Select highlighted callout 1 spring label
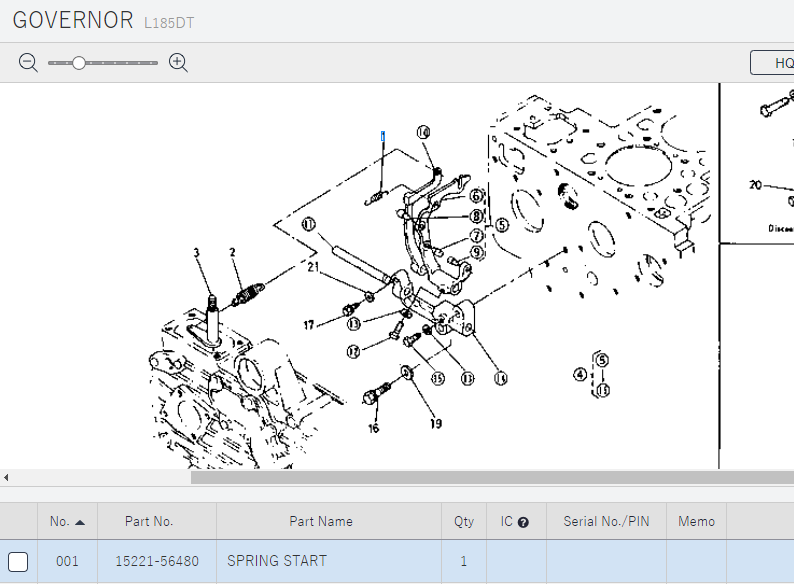Image resolution: width=794 pixels, height=584 pixels. (x=382, y=135)
